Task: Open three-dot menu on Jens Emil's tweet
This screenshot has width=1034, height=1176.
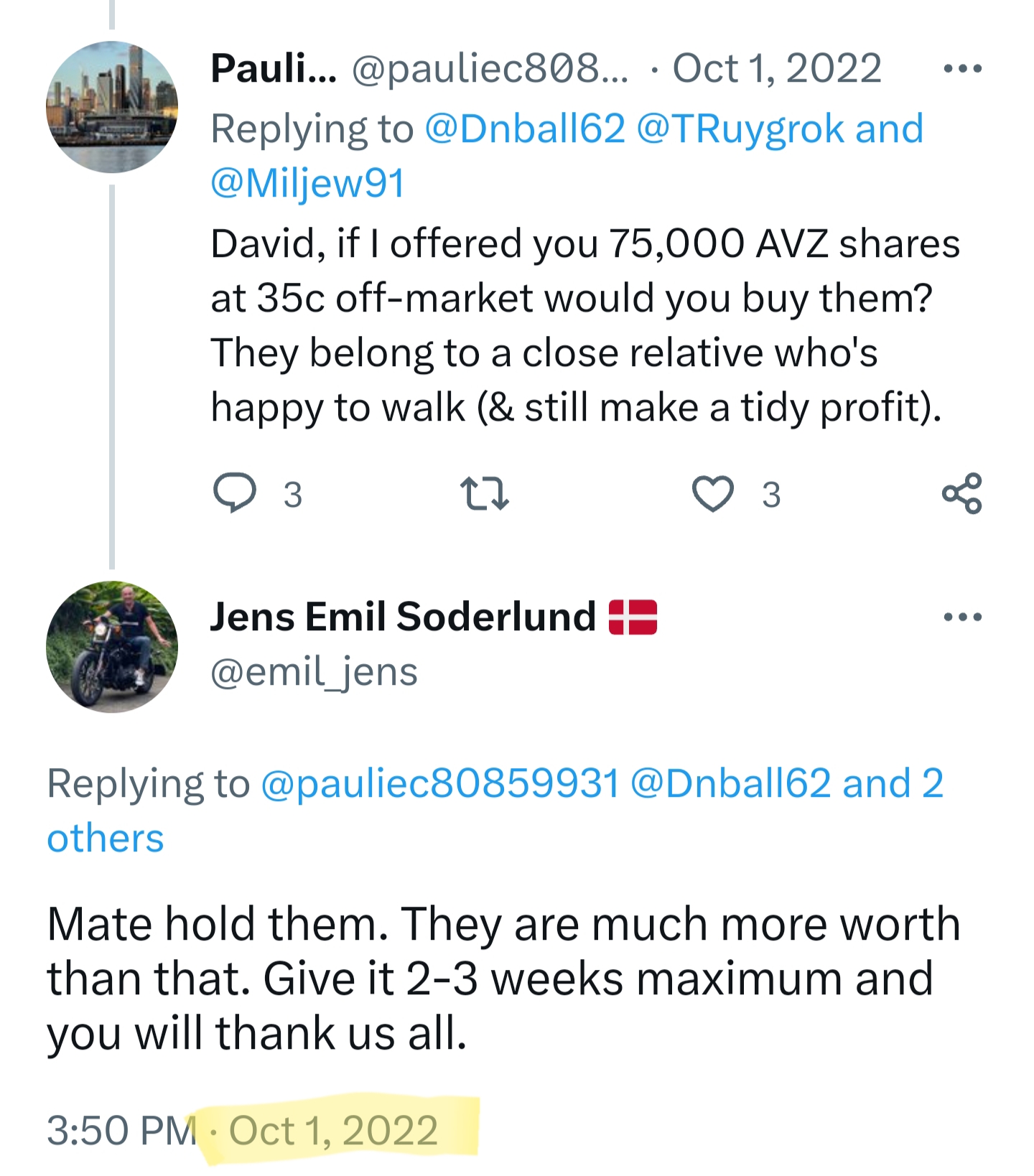Action: click(x=962, y=617)
